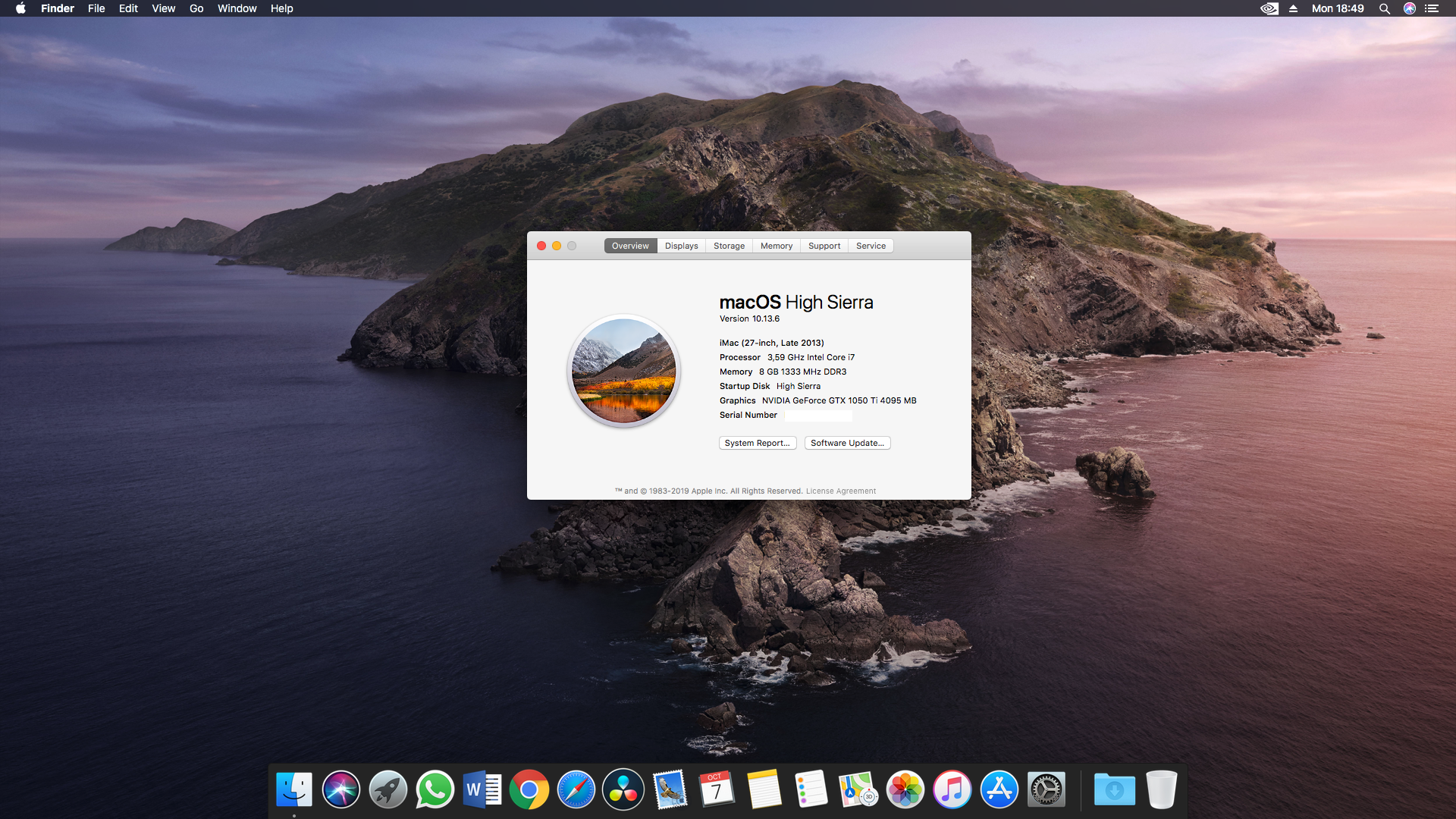Open Photos from the Dock
The image size is (1456, 819).
[x=905, y=790]
